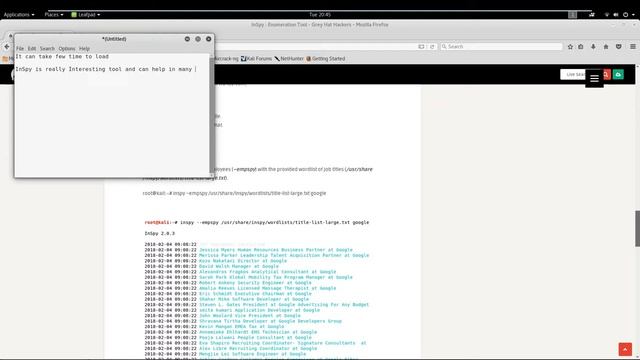Open the NetHunter bookmark

coord(289,59)
